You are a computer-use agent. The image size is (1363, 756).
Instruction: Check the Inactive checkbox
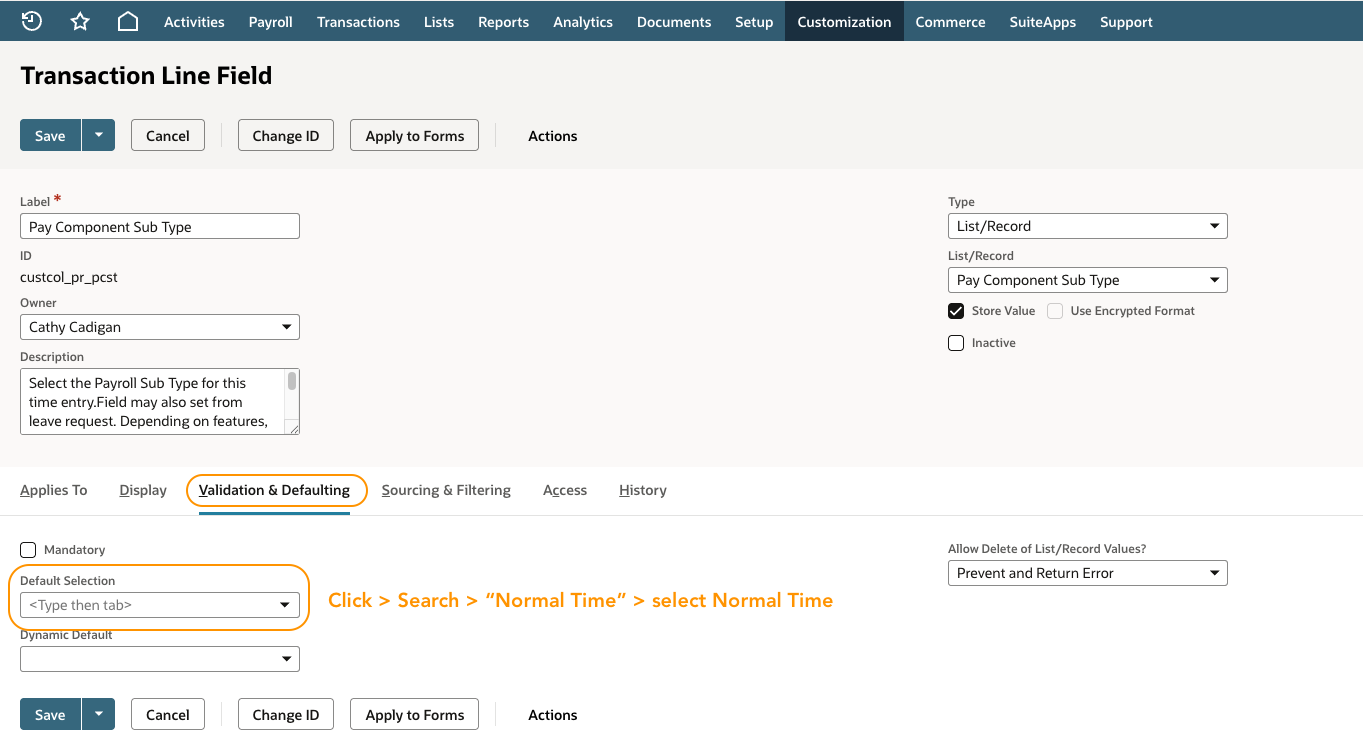tap(956, 343)
